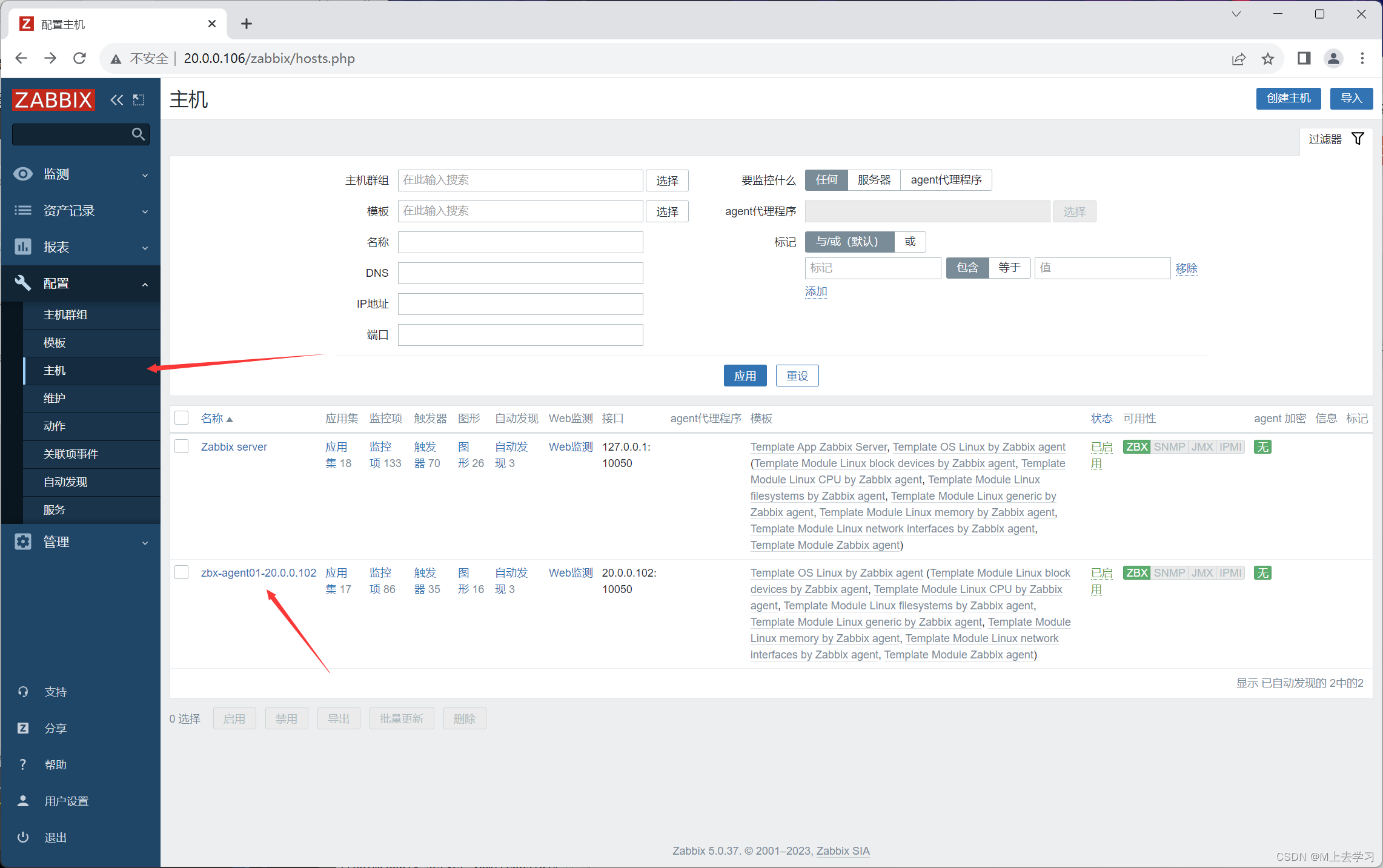The height and width of the screenshot is (868, 1383).
Task: Open tab search chevron in title bar
Action: coord(1236,14)
